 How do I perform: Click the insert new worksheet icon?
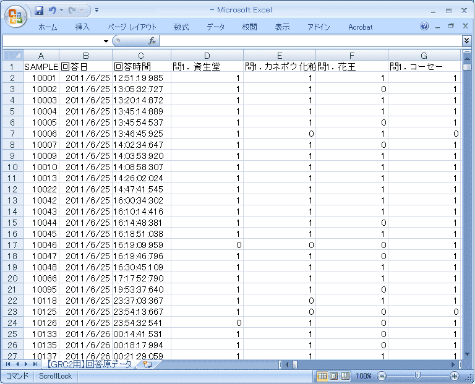[x=147, y=364]
